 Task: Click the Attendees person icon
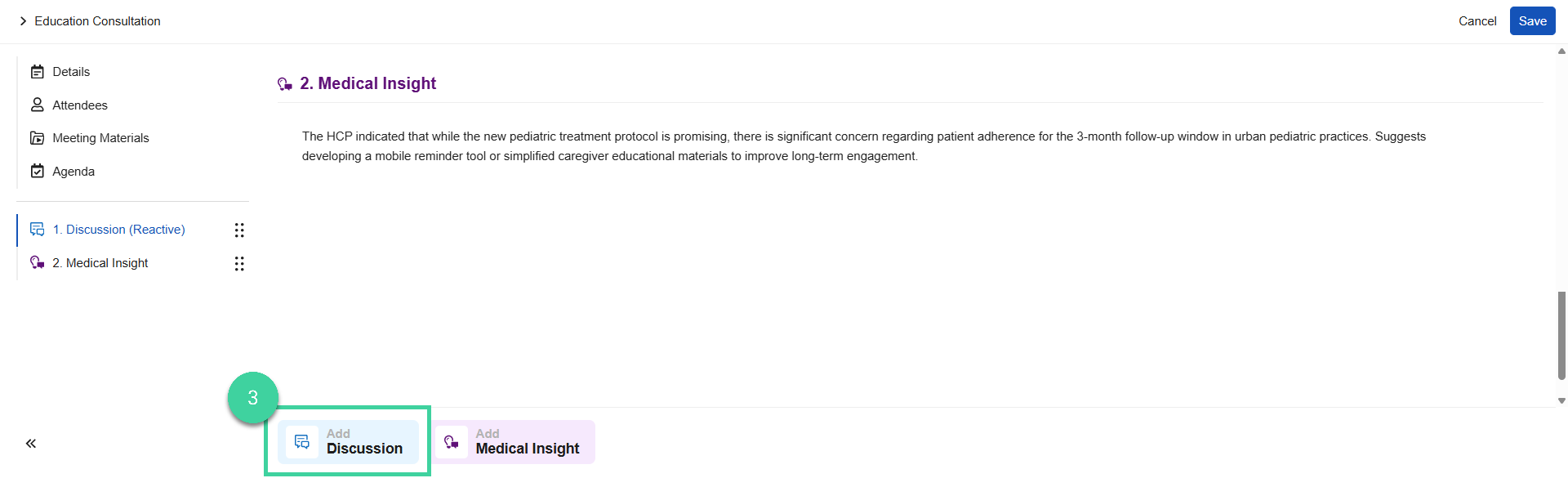[x=38, y=105]
